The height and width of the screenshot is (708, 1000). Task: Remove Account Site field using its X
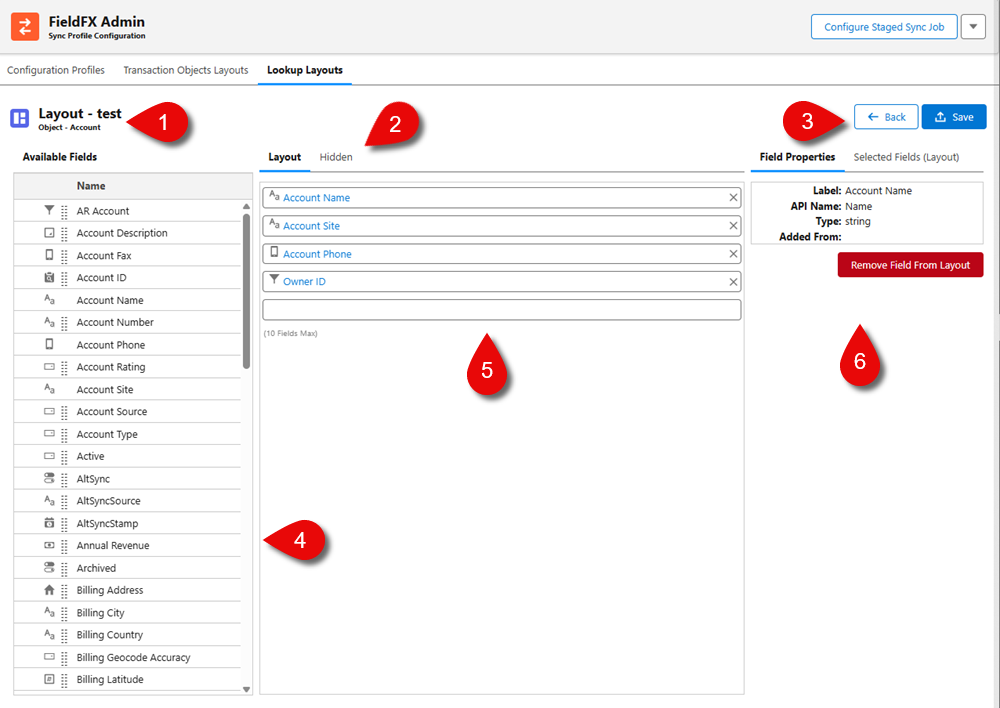pos(732,225)
